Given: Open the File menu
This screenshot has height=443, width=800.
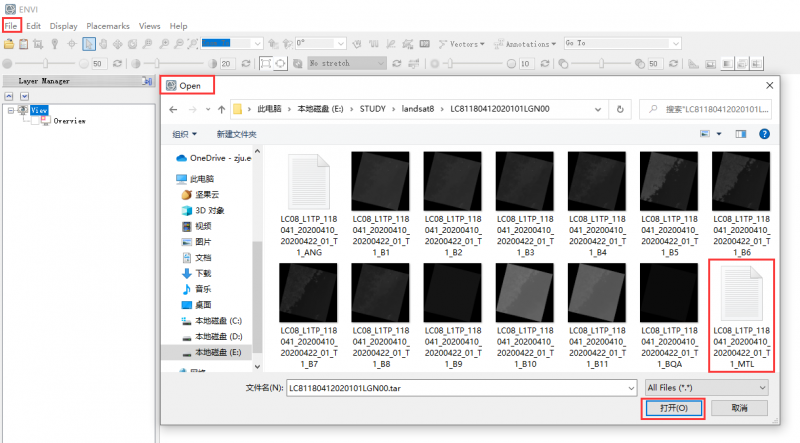Looking at the screenshot, I should [11, 25].
